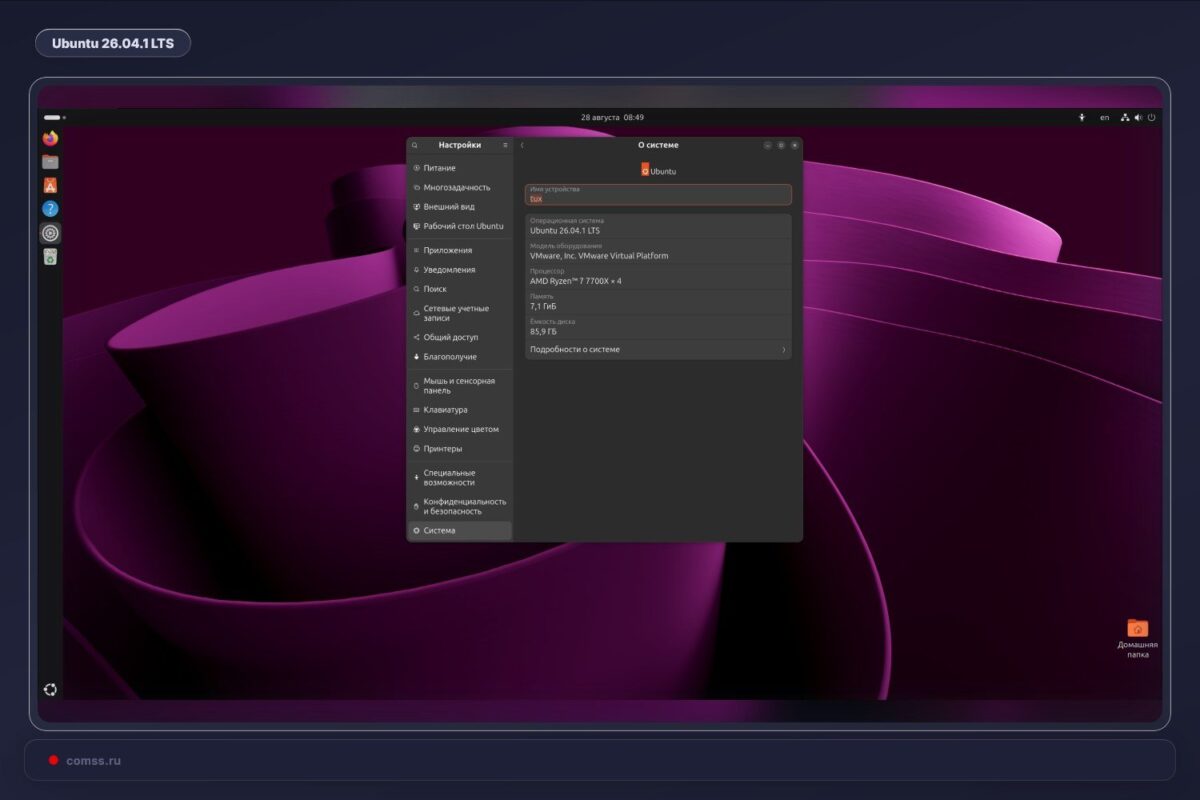This screenshot has width=1200, height=800.
Task: Click the VMware Virtual Platform hardware model row
Action: 658,251
